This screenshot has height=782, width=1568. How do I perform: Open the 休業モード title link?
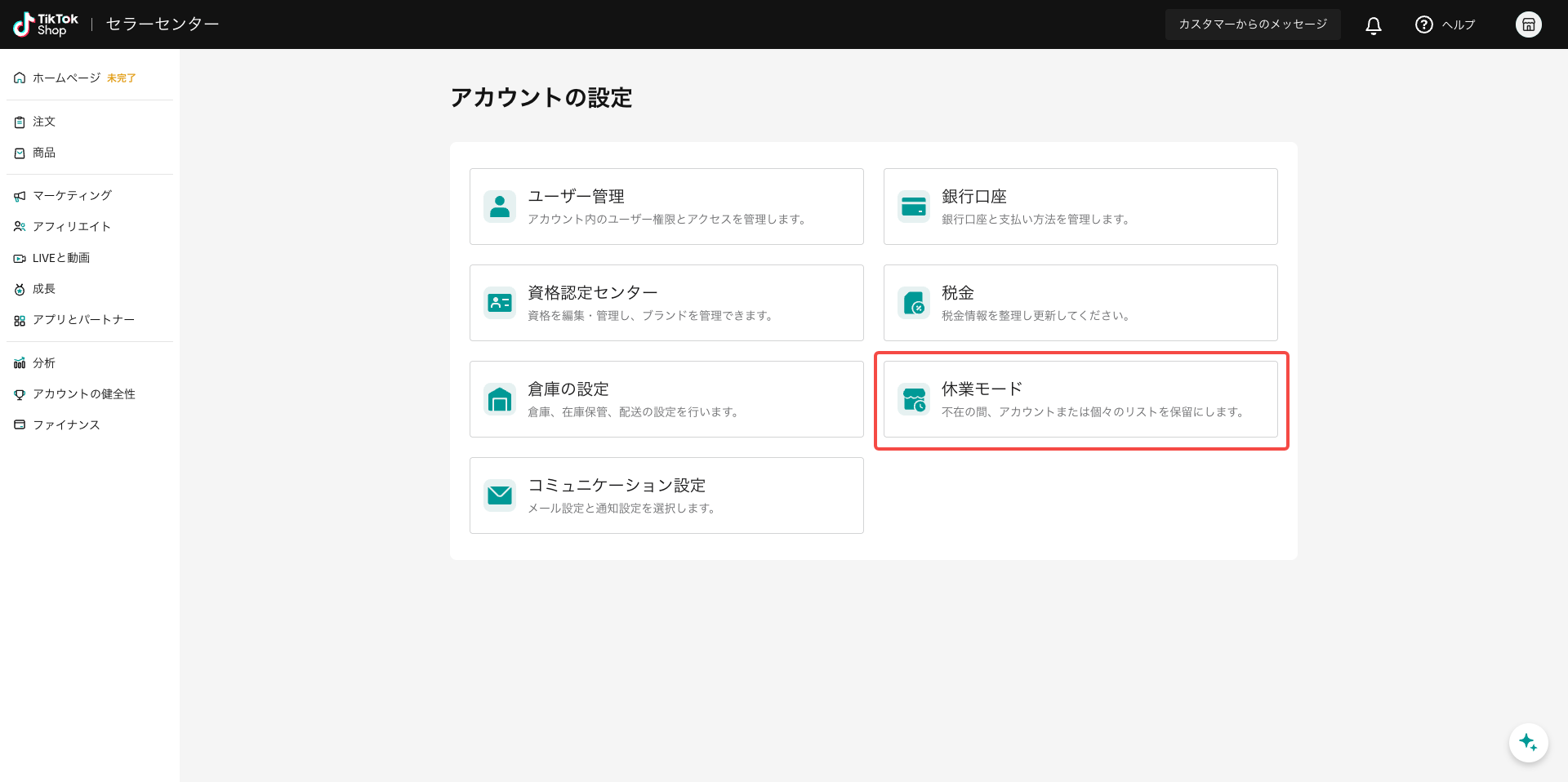tap(982, 389)
